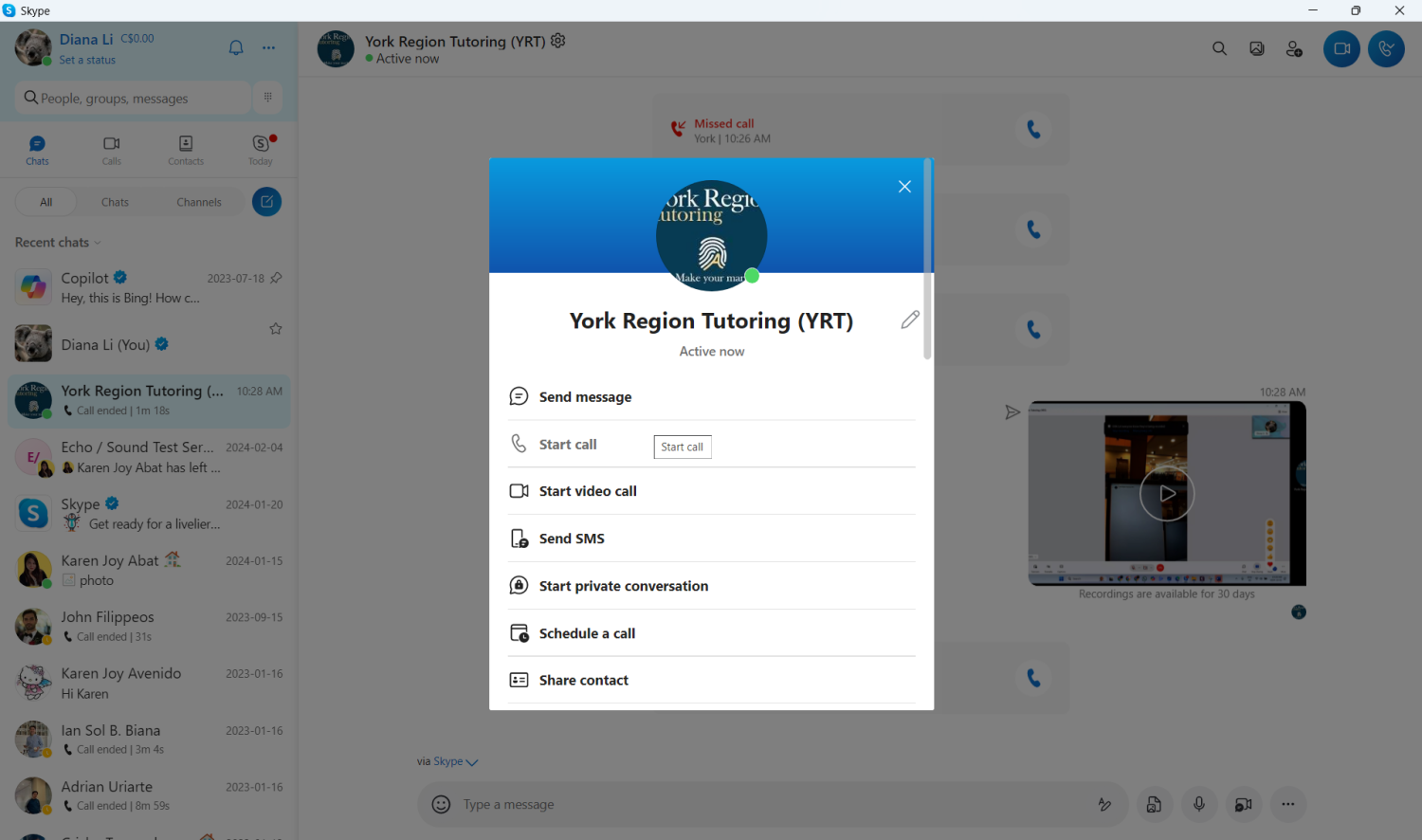Click the video message icon
Image resolution: width=1422 pixels, height=840 pixels.
1243,804
